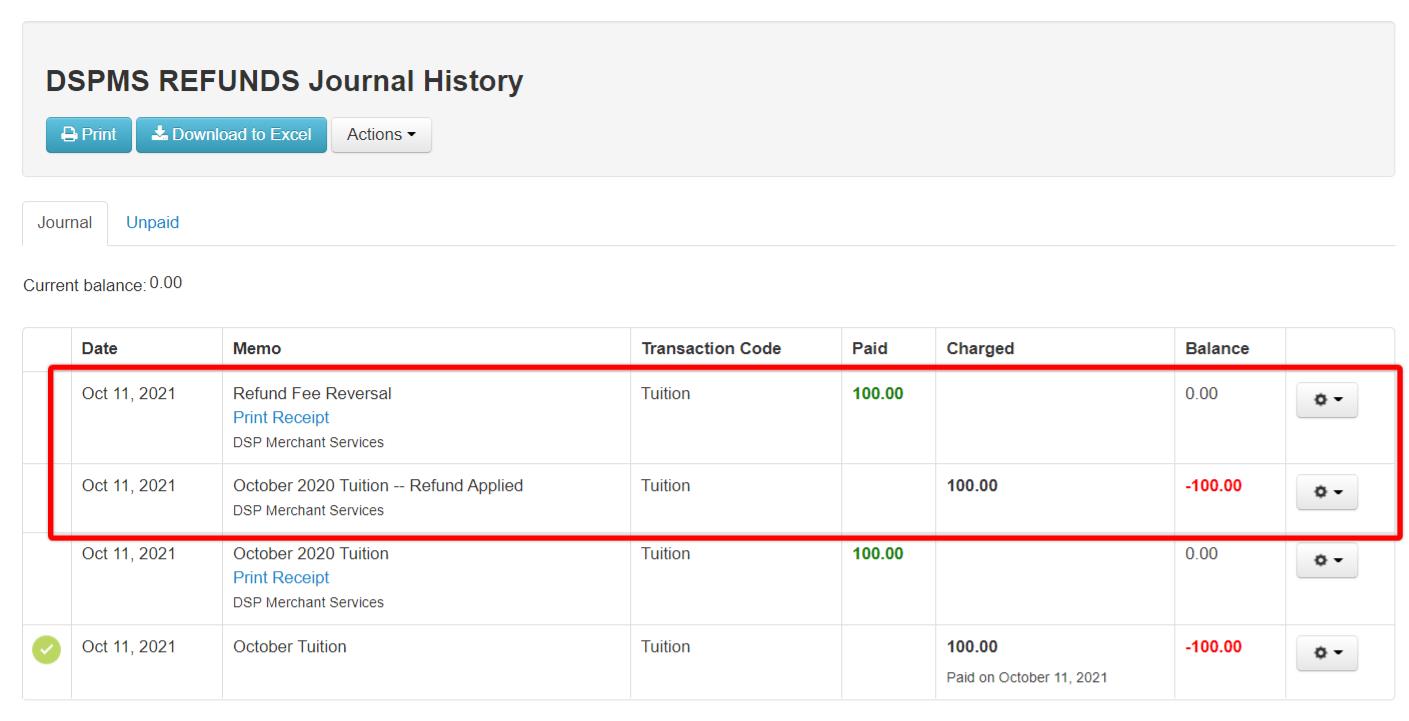
Task: Click the Balance column header
Action: tap(1217, 348)
